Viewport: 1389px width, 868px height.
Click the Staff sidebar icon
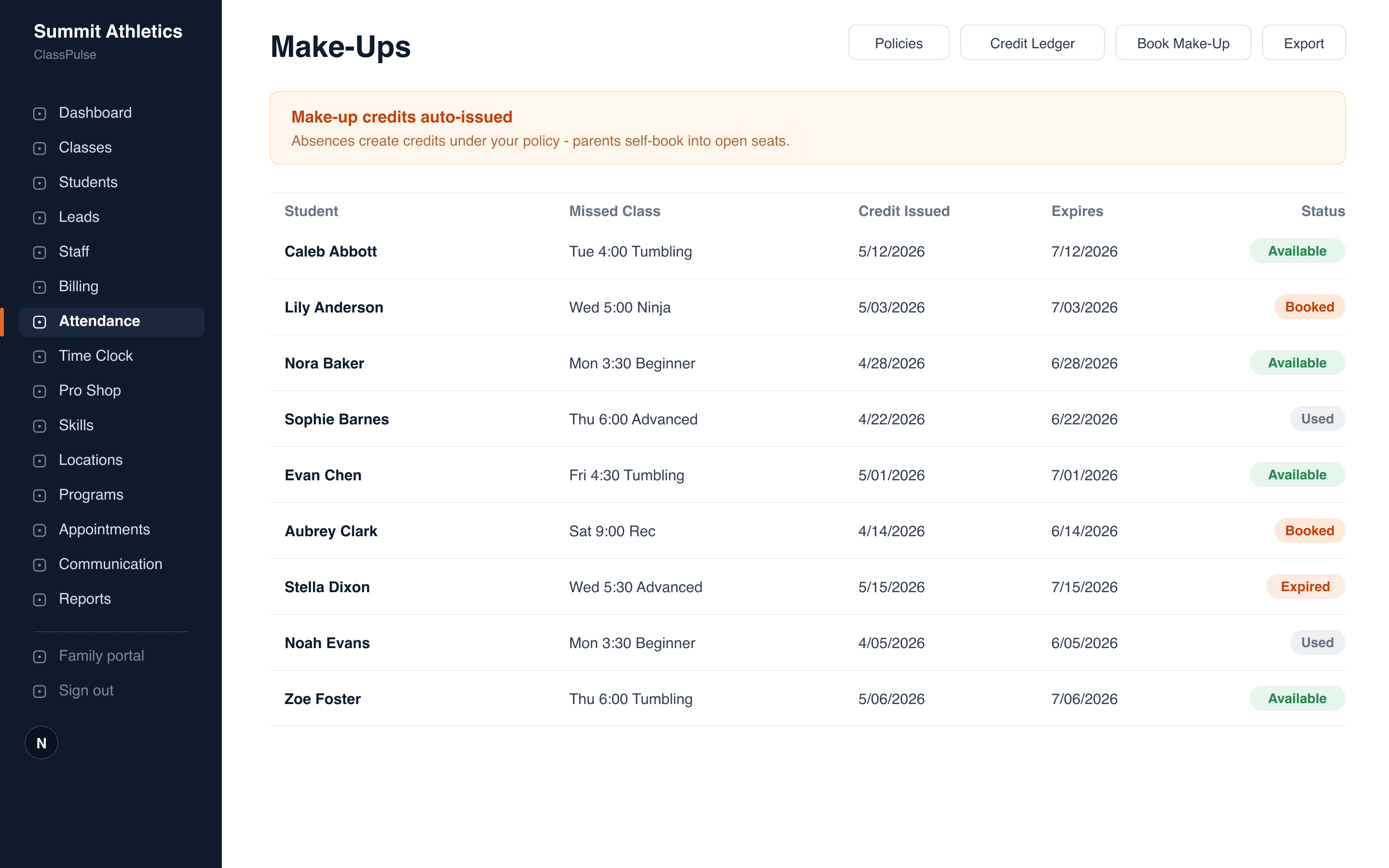click(x=40, y=253)
